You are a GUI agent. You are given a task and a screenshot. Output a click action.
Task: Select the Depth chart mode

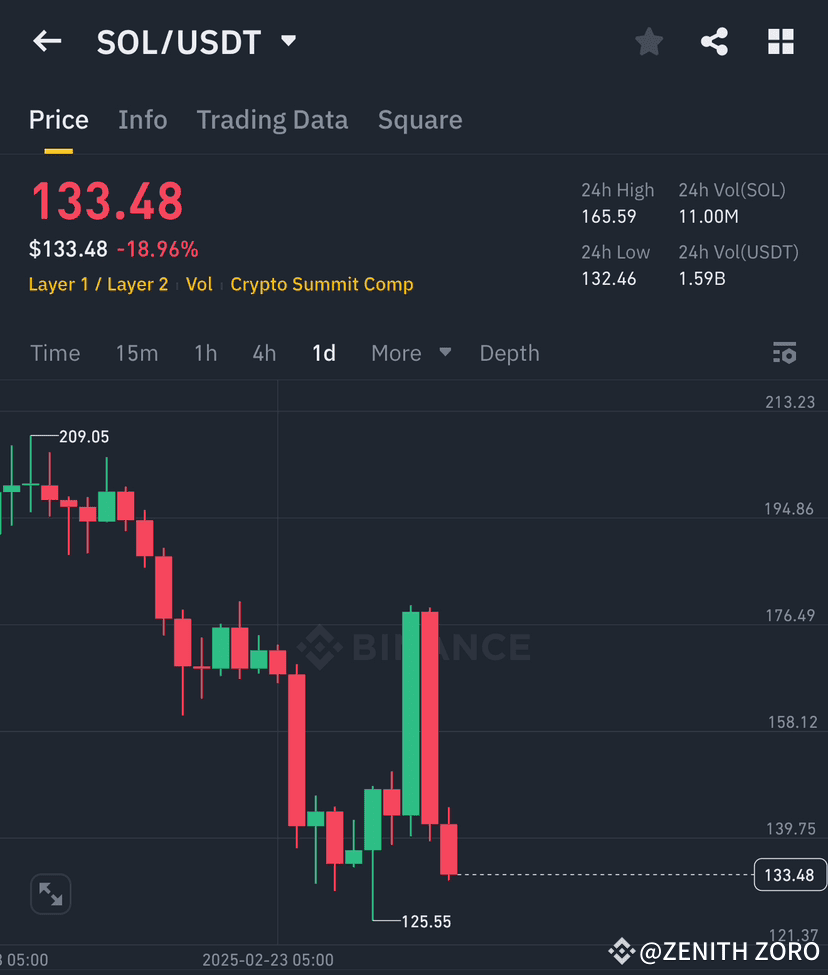point(509,353)
